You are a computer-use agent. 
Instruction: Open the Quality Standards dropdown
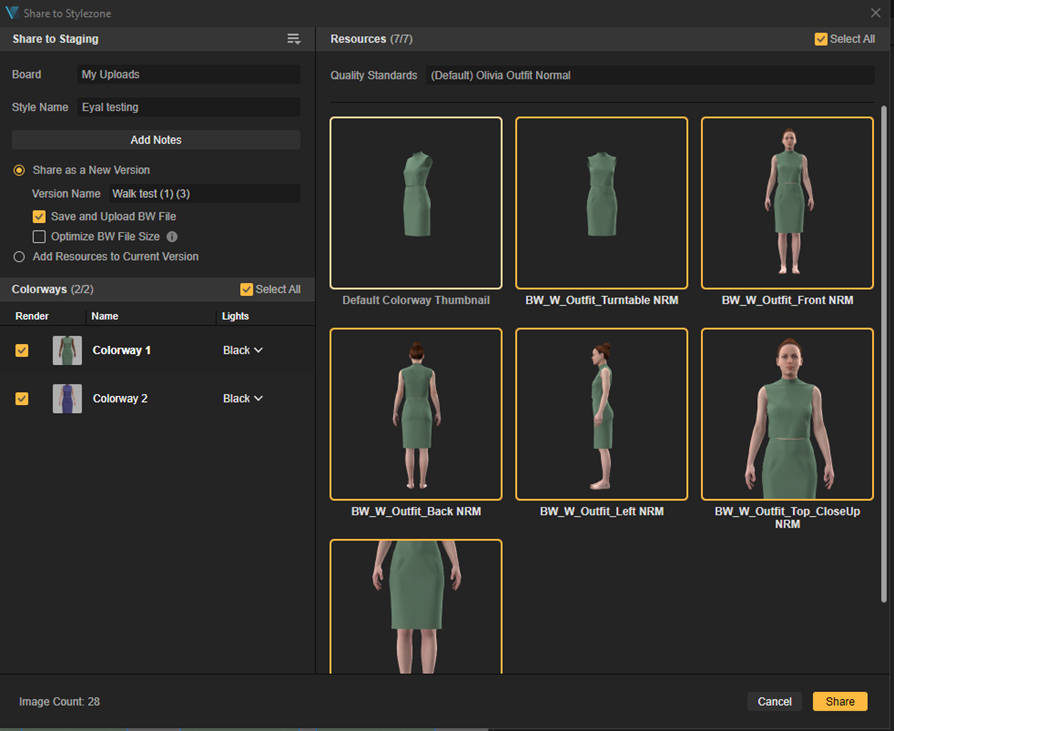coord(650,75)
